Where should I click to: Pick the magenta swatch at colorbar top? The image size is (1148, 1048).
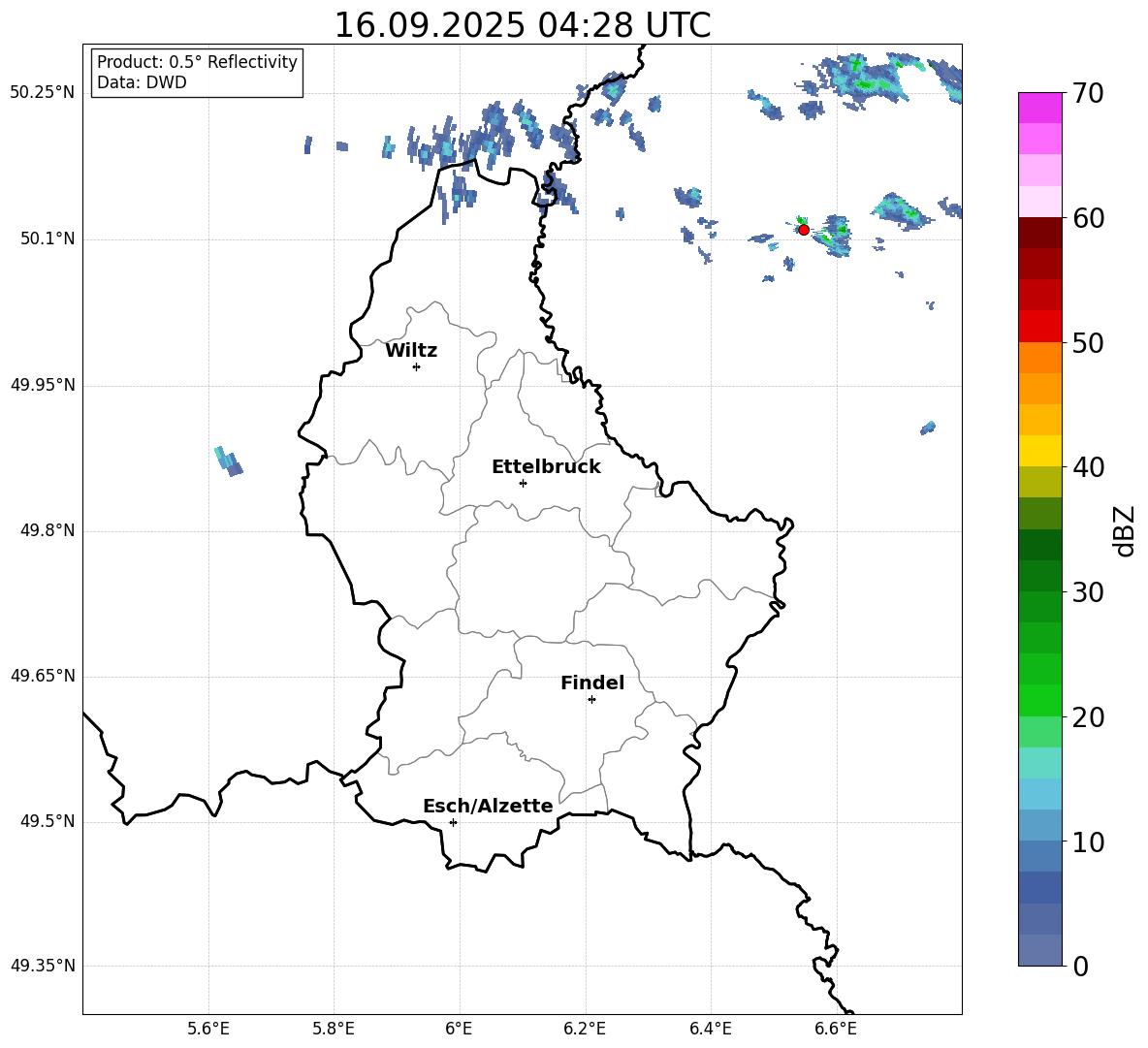(1039, 108)
